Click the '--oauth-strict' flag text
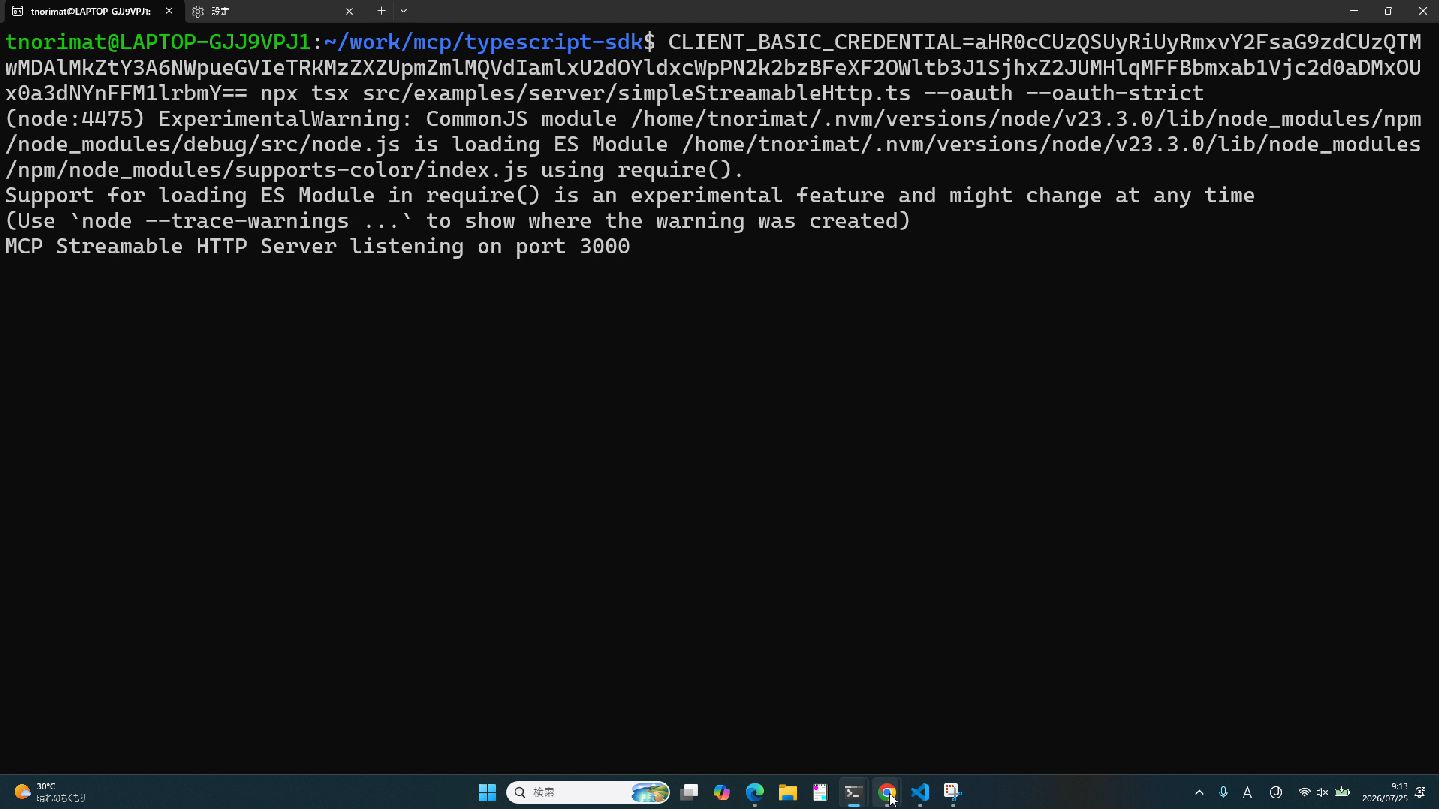The width and height of the screenshot is (1440, 810). coord(1115,93)
